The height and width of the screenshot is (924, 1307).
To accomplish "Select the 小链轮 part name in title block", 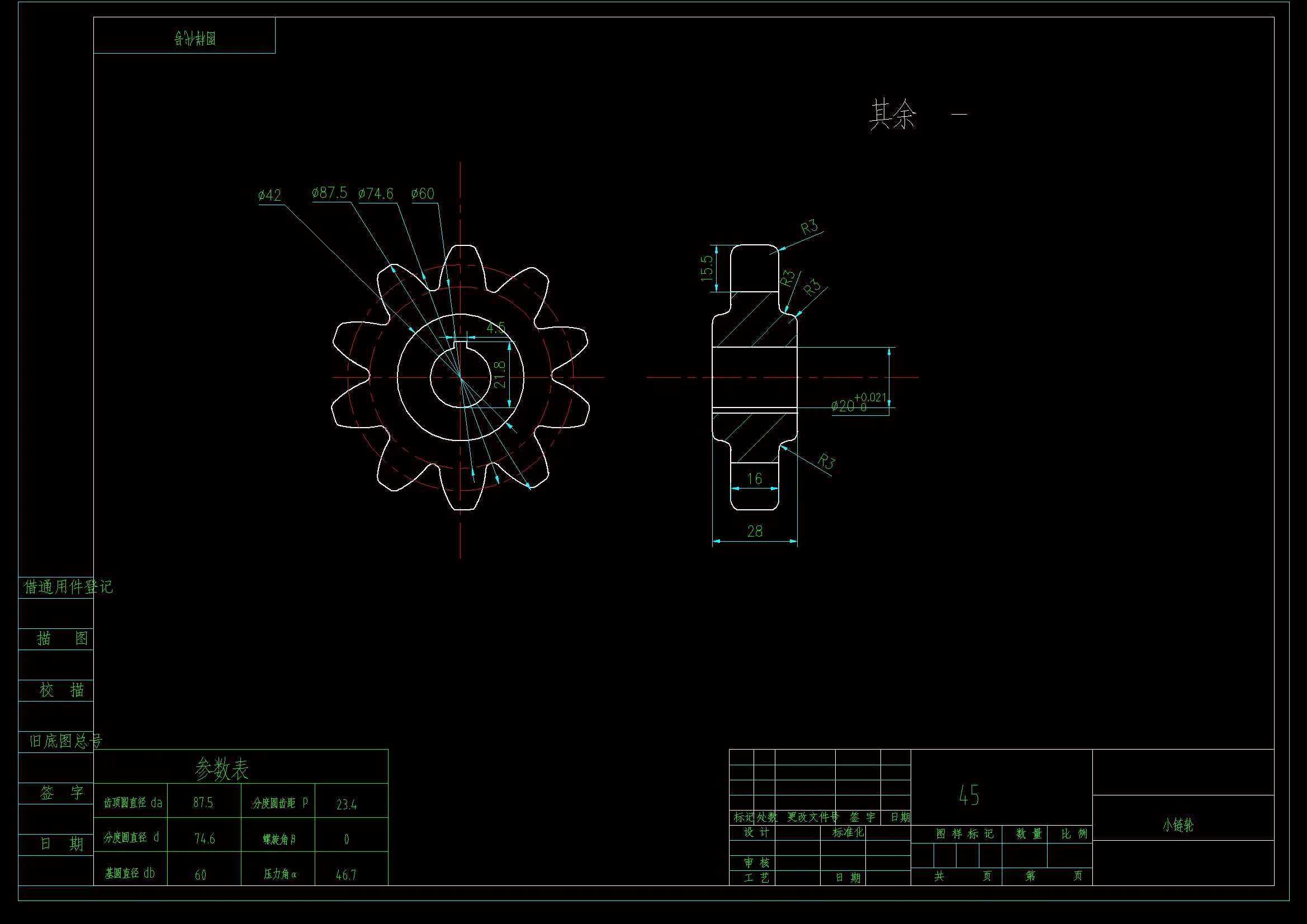I will tap(1177, 825).
